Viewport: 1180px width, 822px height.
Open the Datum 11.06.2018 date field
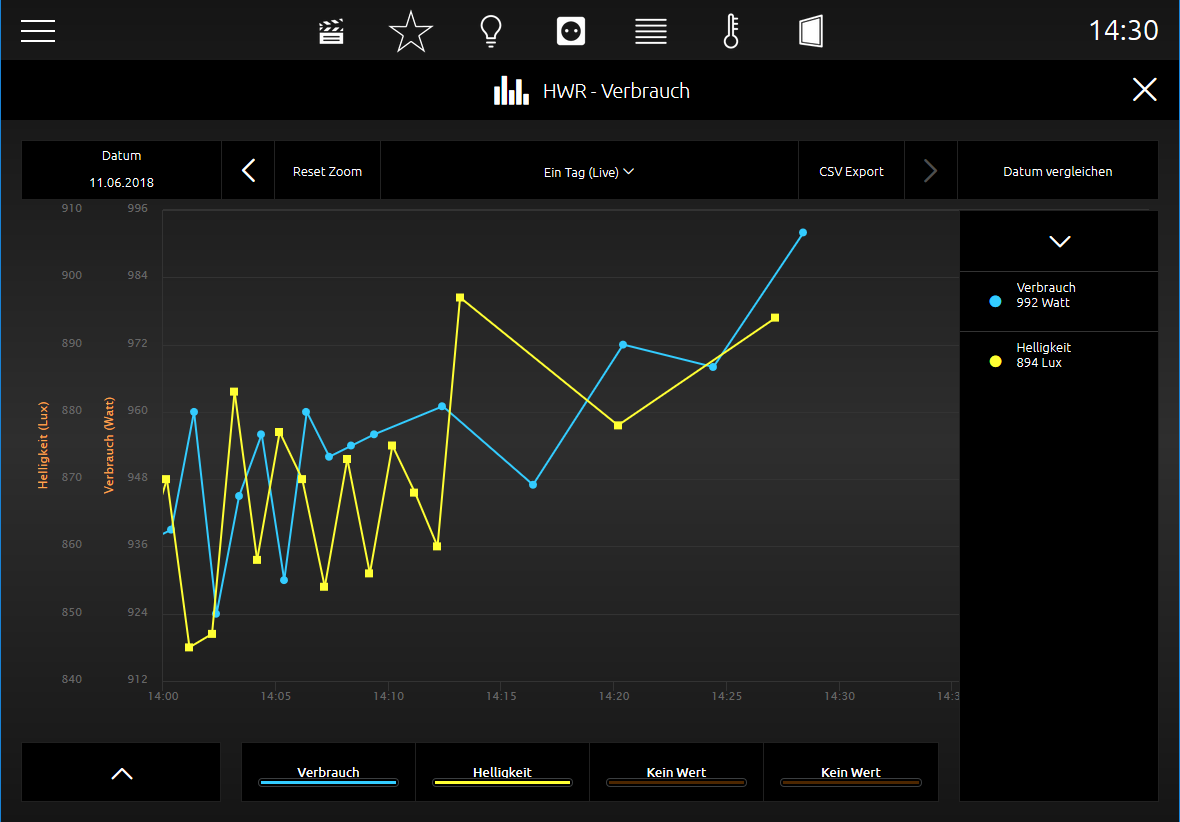(121, 169)
